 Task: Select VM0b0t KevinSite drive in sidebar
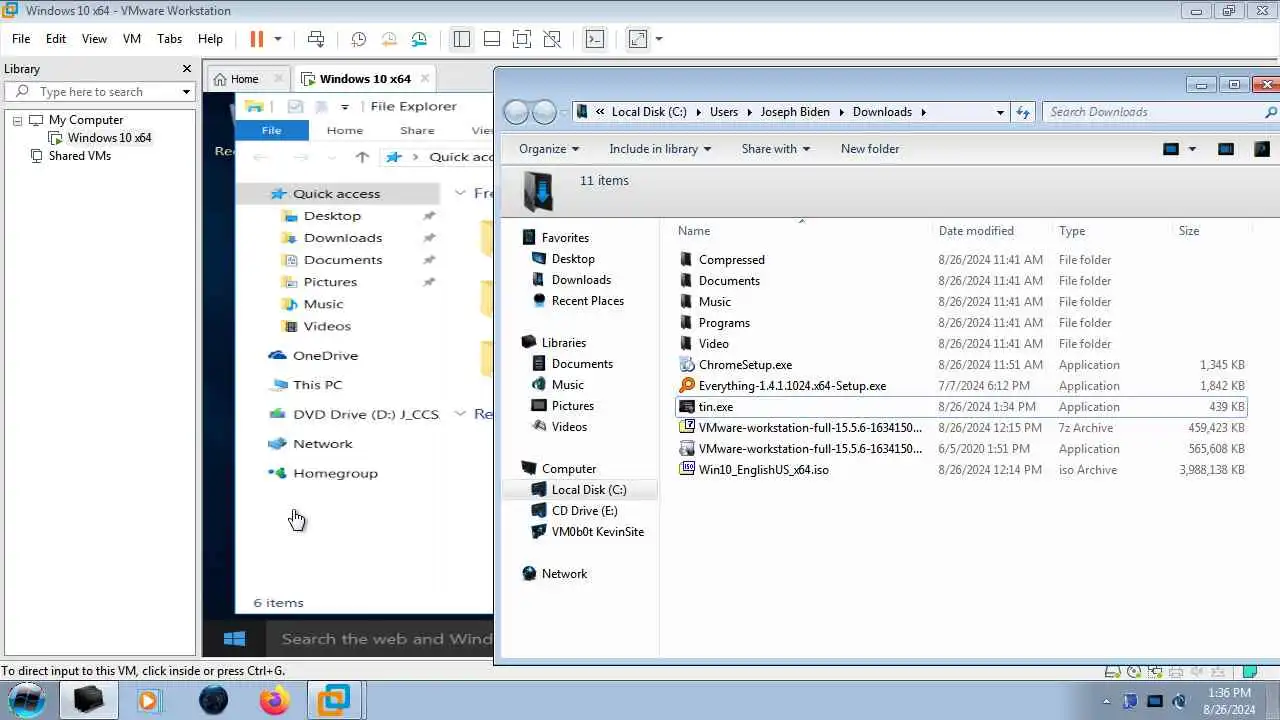click(597, 532)
